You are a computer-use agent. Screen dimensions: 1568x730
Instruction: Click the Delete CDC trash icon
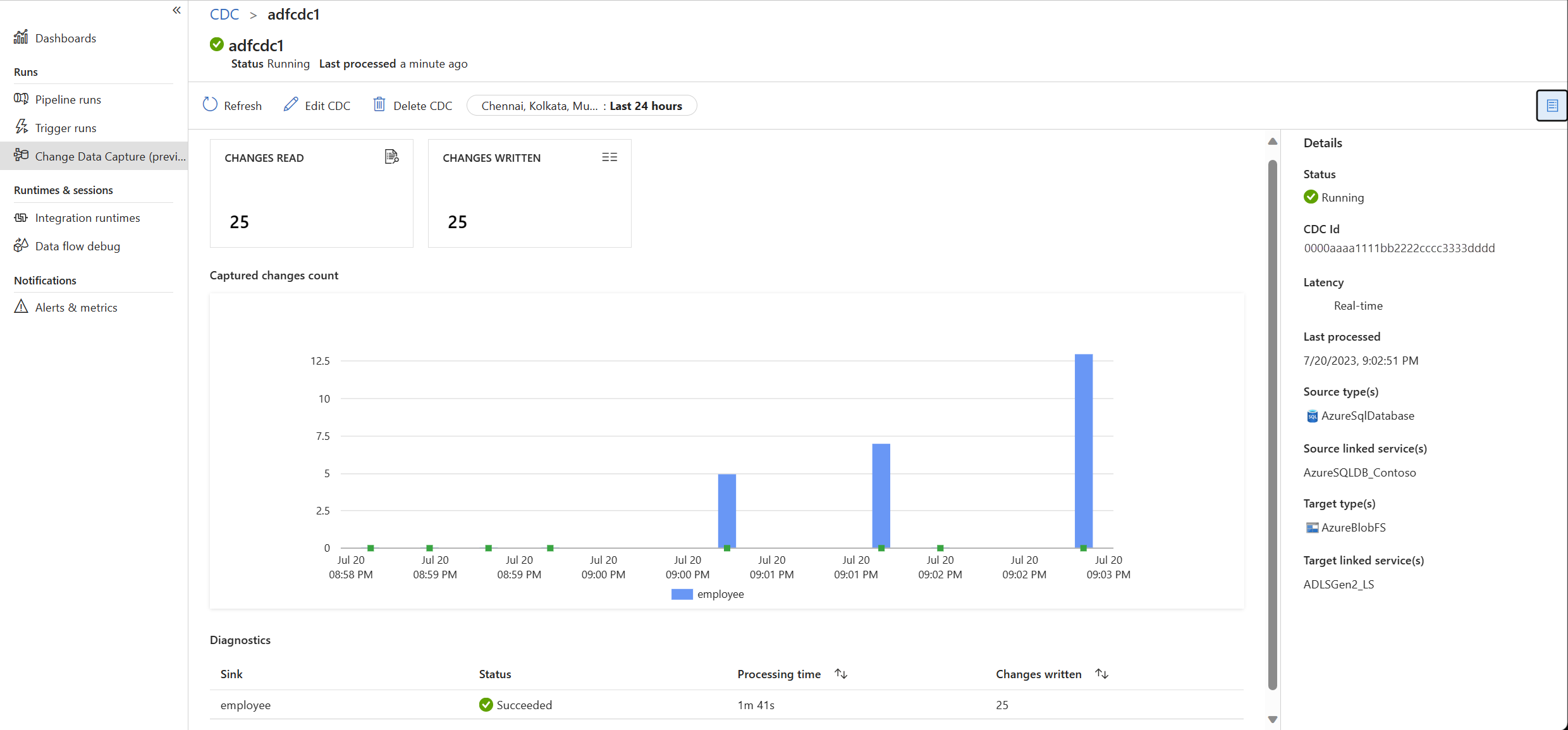pyautogui.click(x=379, y=104)
